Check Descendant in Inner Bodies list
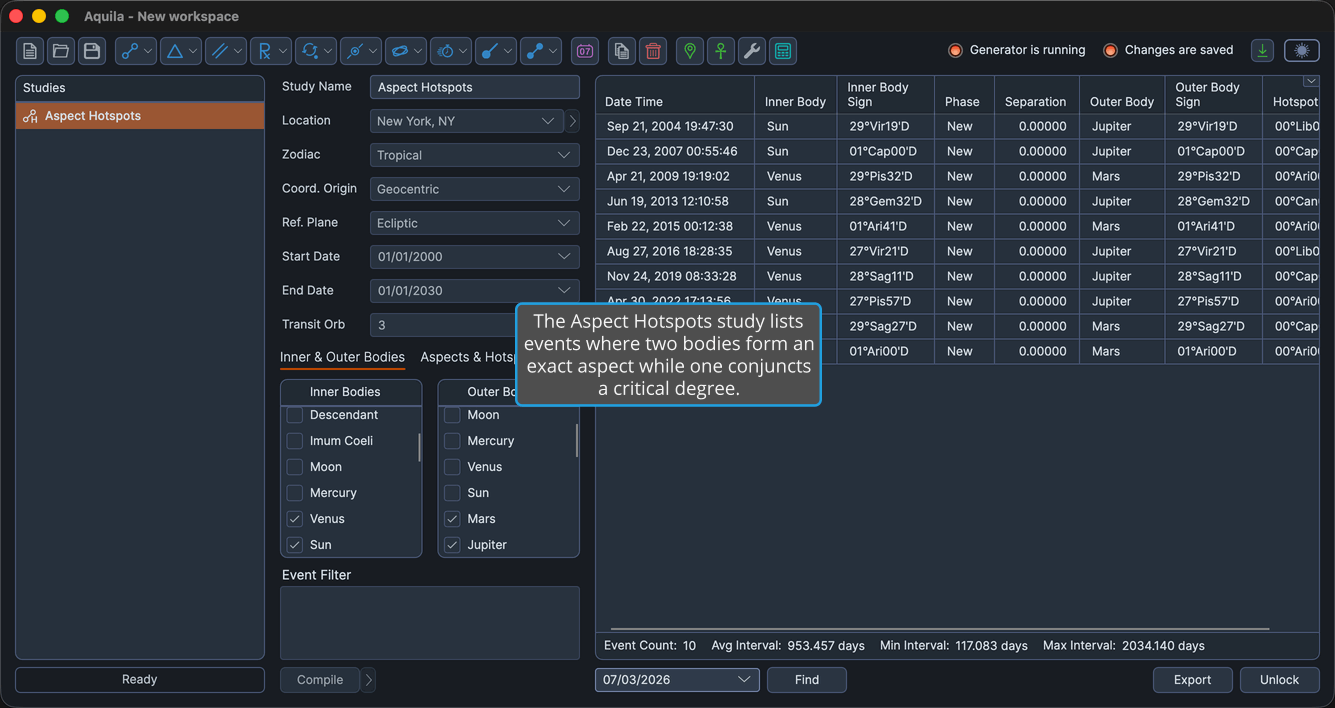Viewport: 1335px width, 708px height. tap(295, 415)
